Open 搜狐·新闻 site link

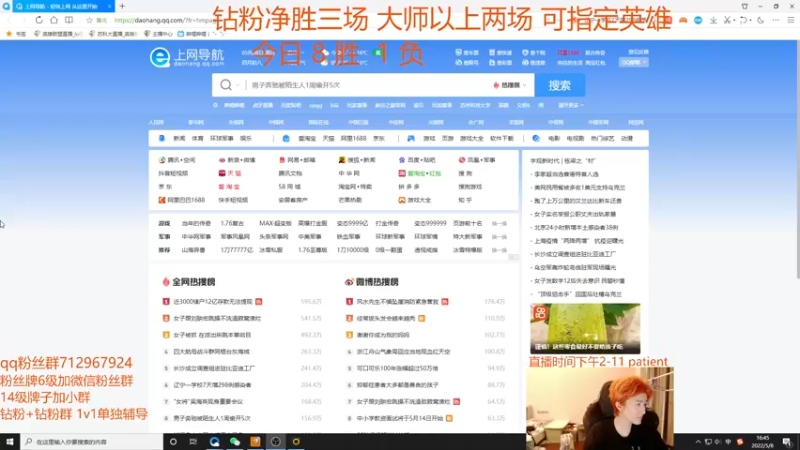(357, 160)
